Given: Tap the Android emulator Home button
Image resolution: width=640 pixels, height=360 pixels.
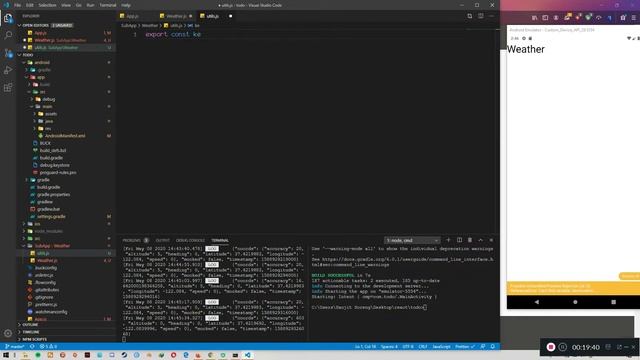Looking at the screenshot, I should click(x=575, y=302).
